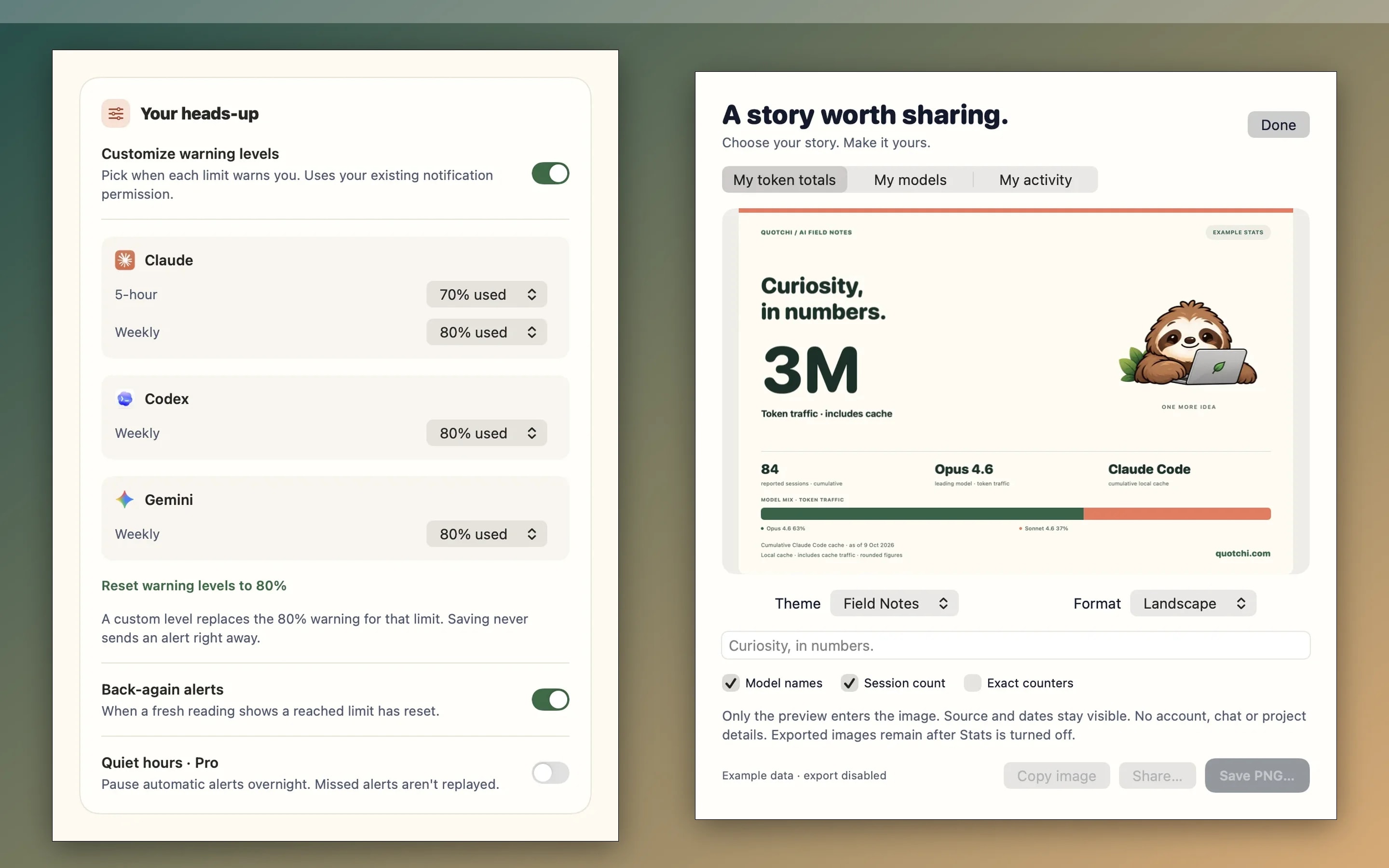The height and width of the screenshot is (868, 1389).
Task: Switch to the My activity tab
Action: (1035, 180)
